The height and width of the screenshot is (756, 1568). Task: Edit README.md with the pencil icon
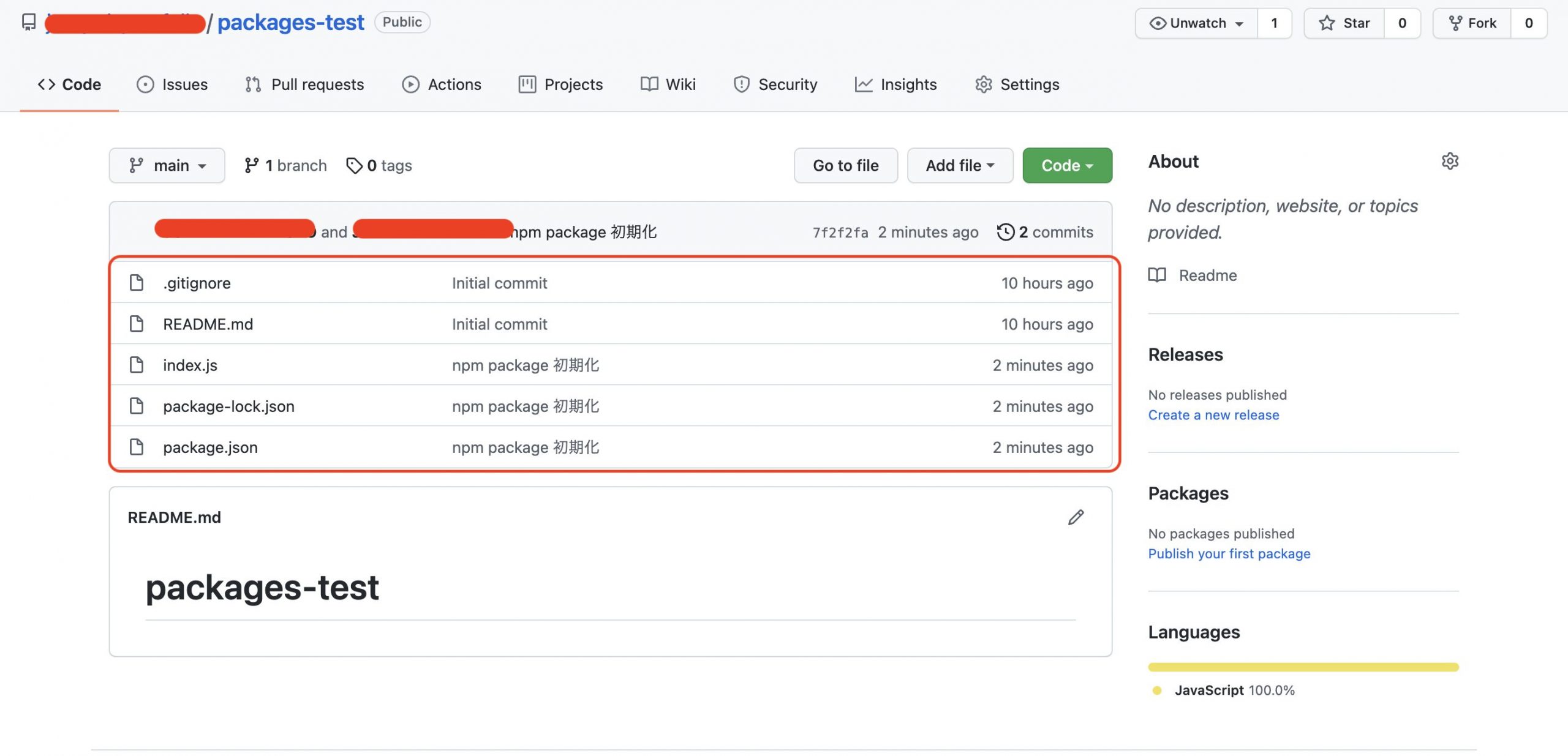point(1075,517)
